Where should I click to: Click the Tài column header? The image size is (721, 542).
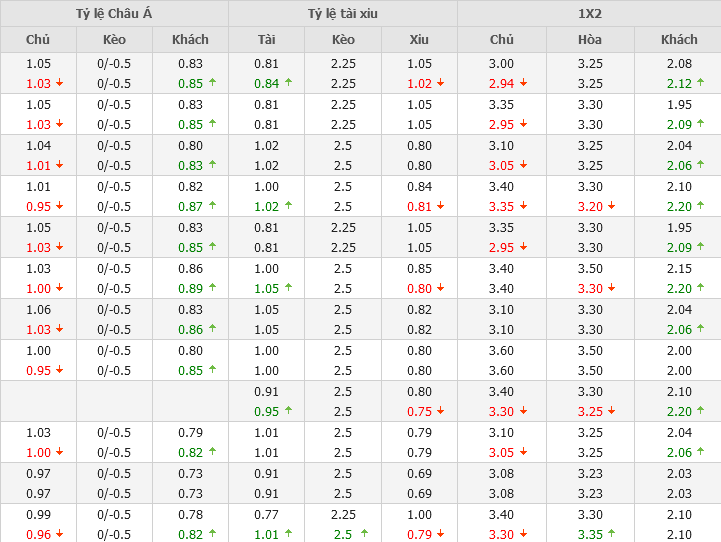coord(266,39)
